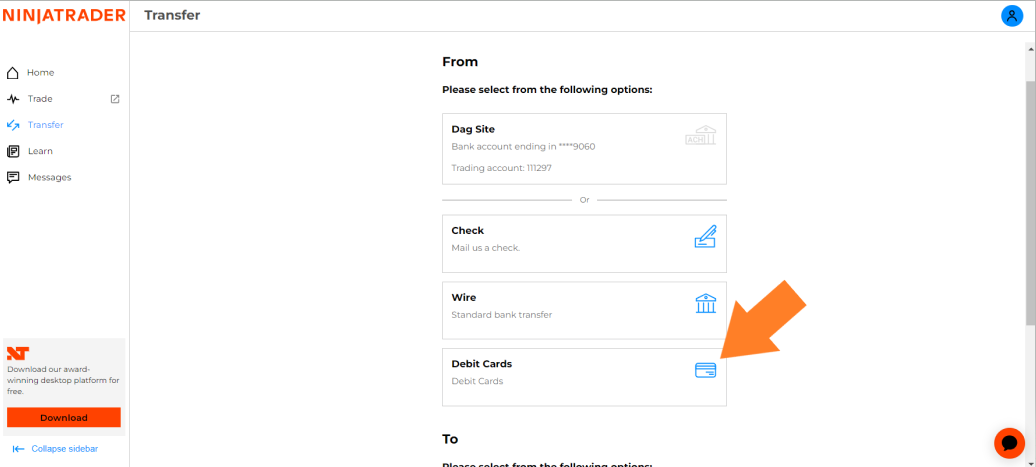The width and height of the screenshot is (1036, 467).
Task: Click the external link icon beside Trade
Action: click(115, 99)
